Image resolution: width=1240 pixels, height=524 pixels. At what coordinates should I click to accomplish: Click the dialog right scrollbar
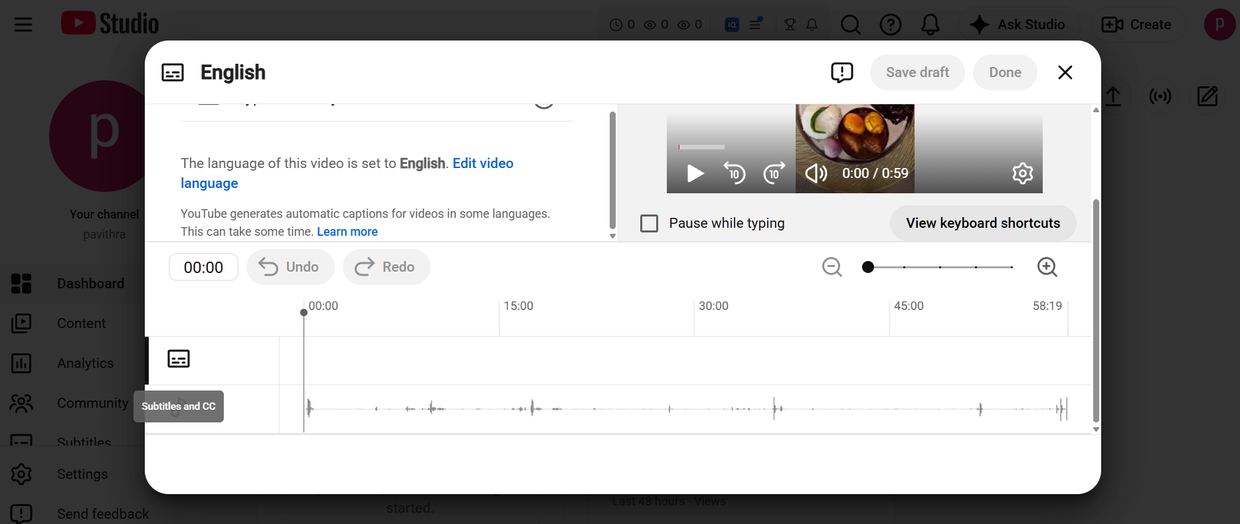coord(1096,310)
